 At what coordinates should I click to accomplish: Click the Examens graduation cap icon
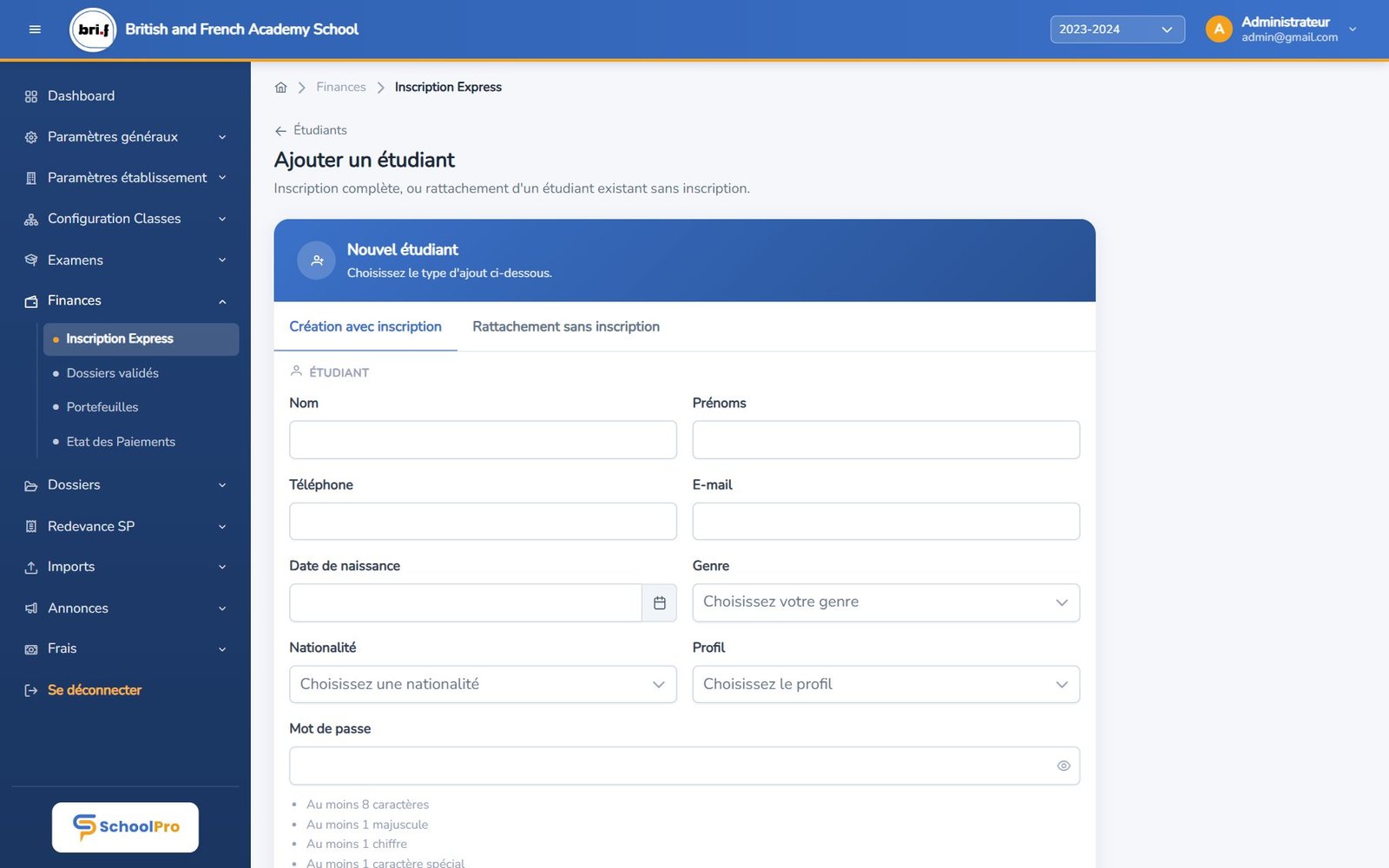[x=31, y=260]
